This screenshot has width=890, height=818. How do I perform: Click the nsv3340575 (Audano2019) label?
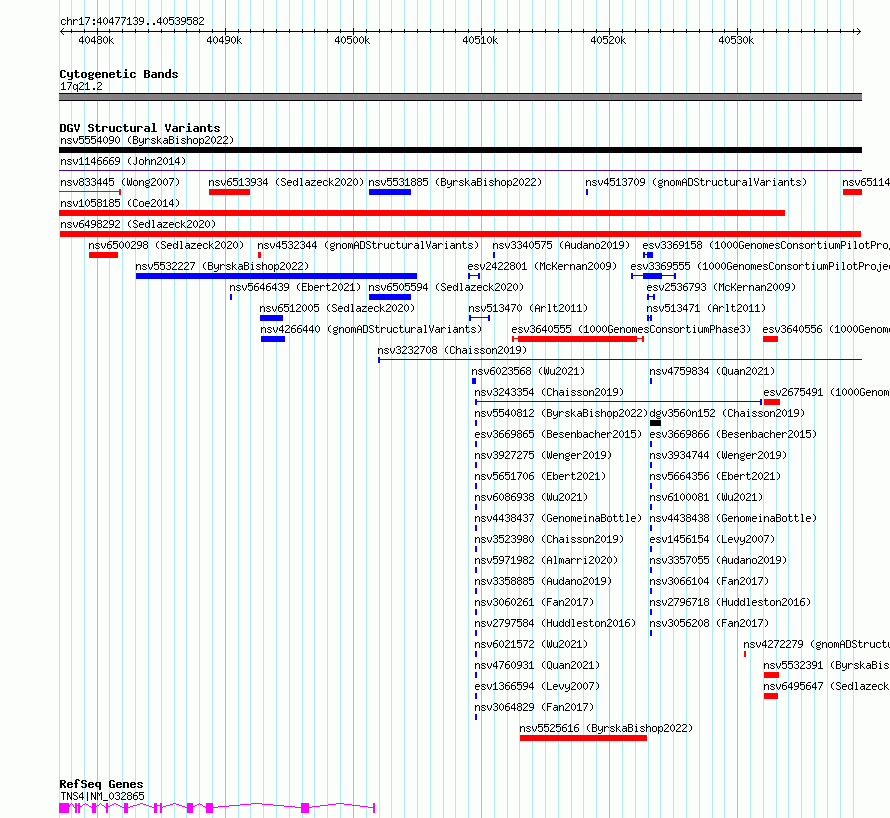click(x=561, y=245)
